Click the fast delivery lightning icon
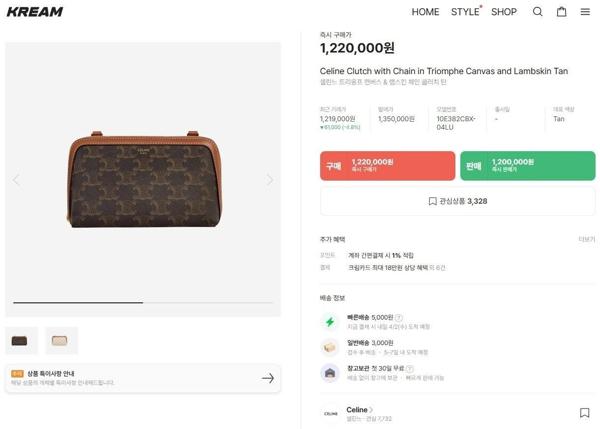Screen dimensions: 600x429 [330, 322]
